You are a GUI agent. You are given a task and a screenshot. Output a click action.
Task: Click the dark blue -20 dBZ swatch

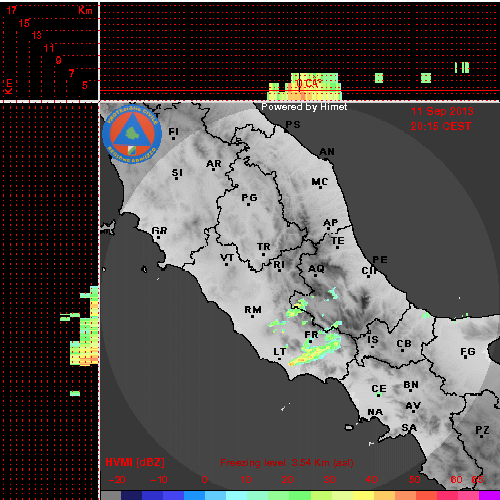tap(131, 495)
